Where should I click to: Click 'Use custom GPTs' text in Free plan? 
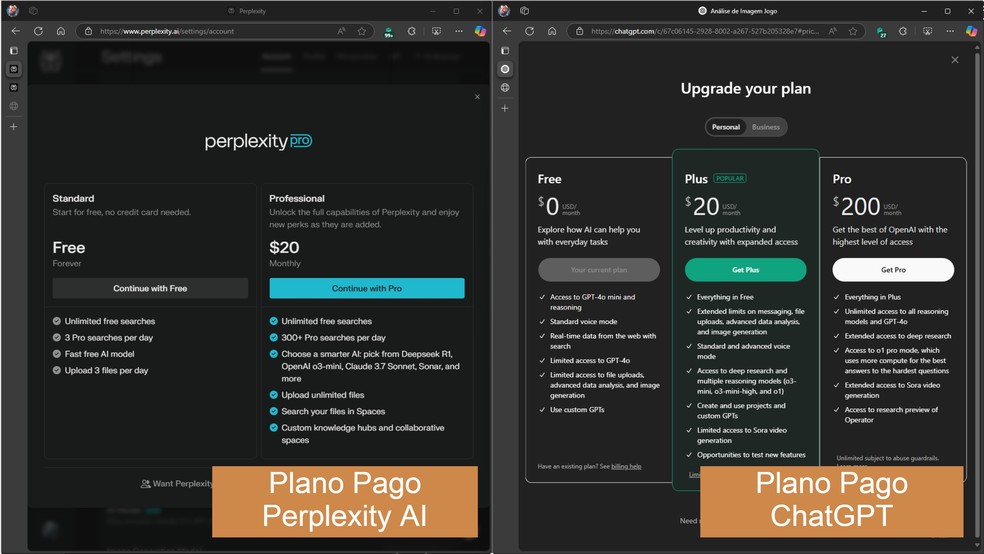click(x=577, y=410)
